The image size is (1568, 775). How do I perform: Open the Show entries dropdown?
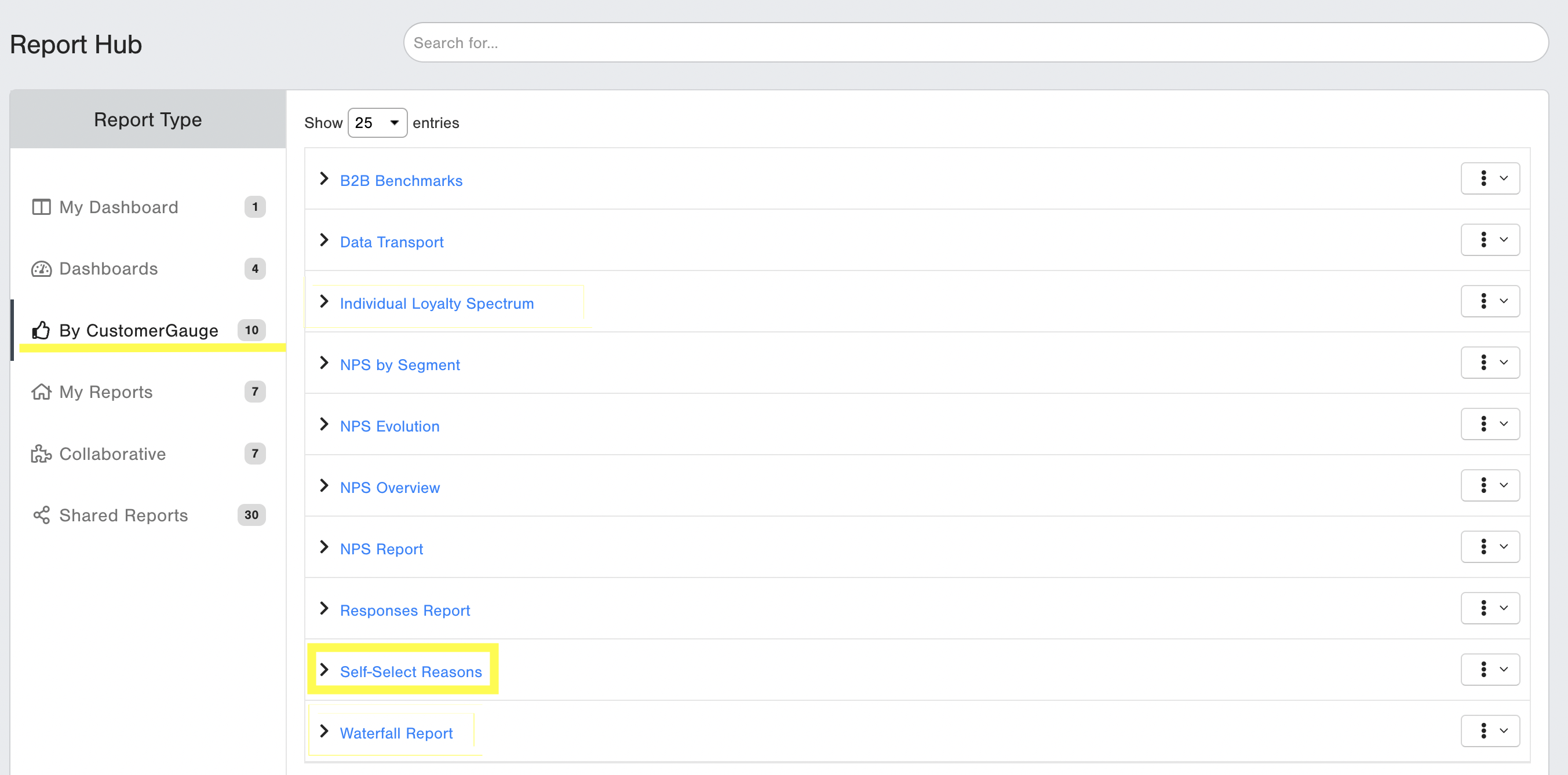pyautogui.click(x=377, y=123)
